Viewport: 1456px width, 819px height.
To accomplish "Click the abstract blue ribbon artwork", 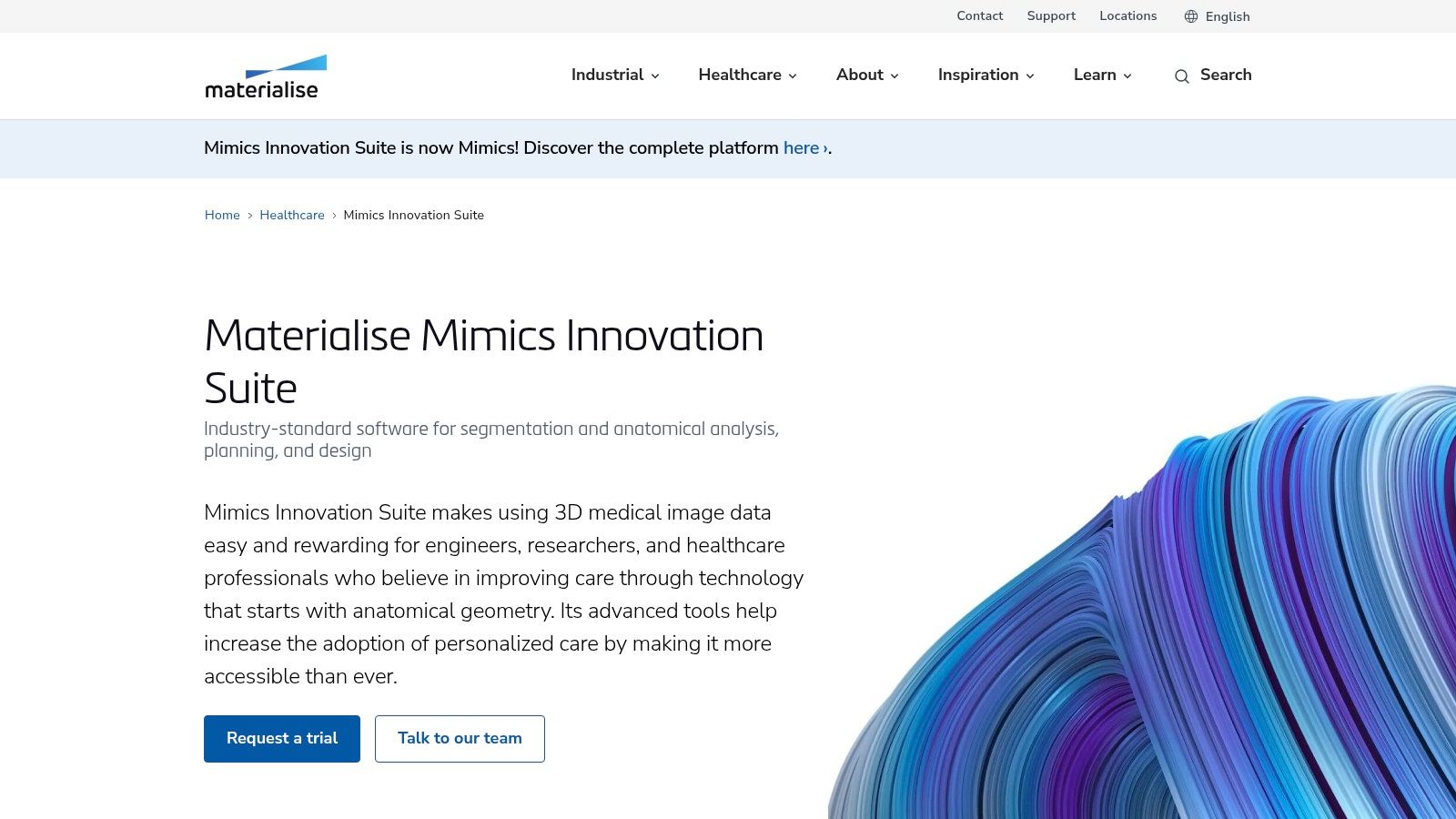I will [x=1142, y=602].
